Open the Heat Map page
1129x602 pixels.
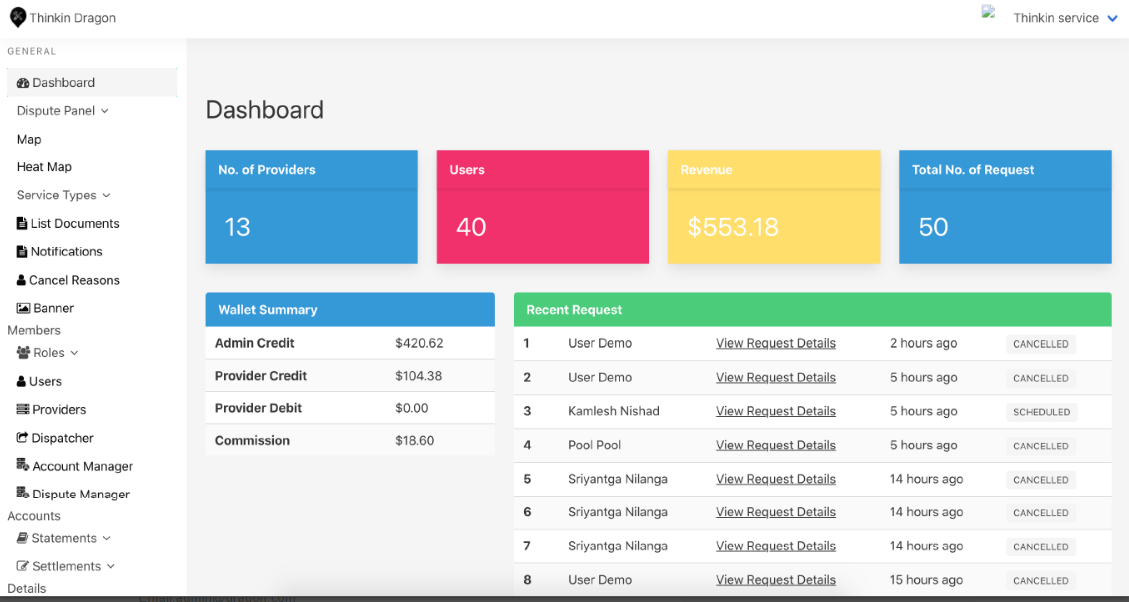[43, 167]
